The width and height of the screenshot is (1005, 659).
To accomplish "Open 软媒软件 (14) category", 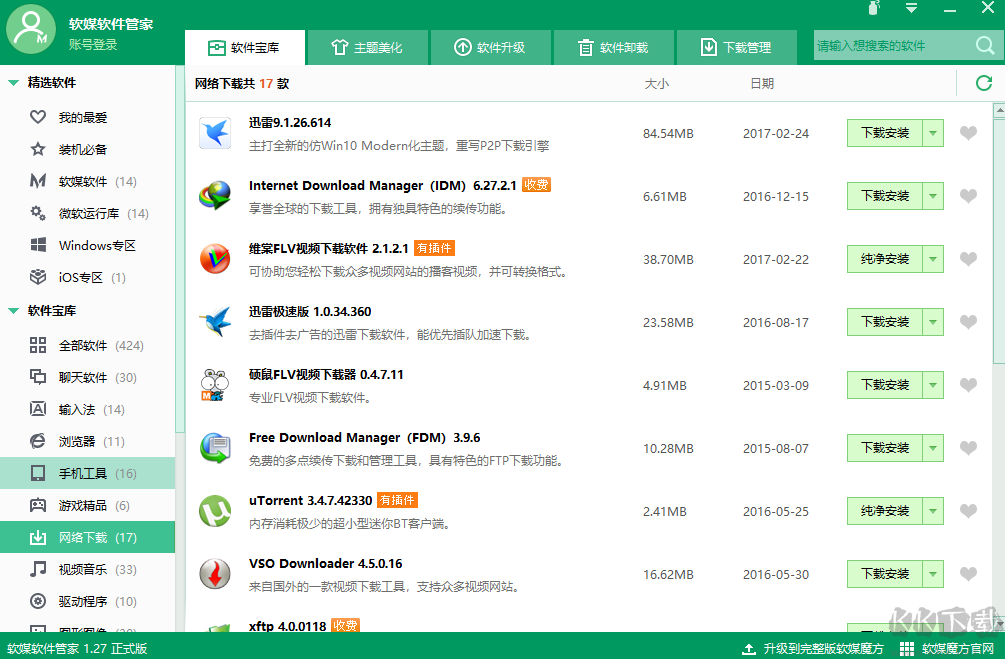I will point(87,181).
